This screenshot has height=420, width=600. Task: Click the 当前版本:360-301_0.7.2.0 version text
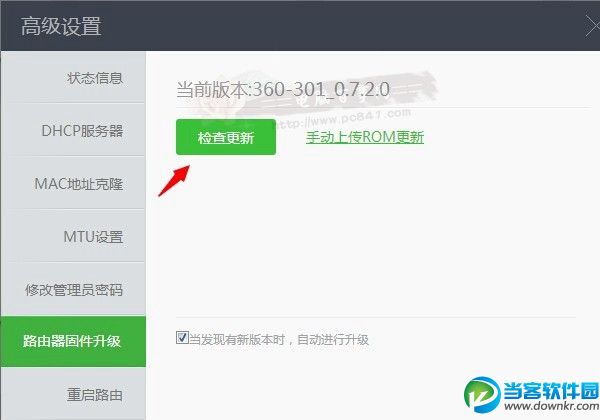283,90
